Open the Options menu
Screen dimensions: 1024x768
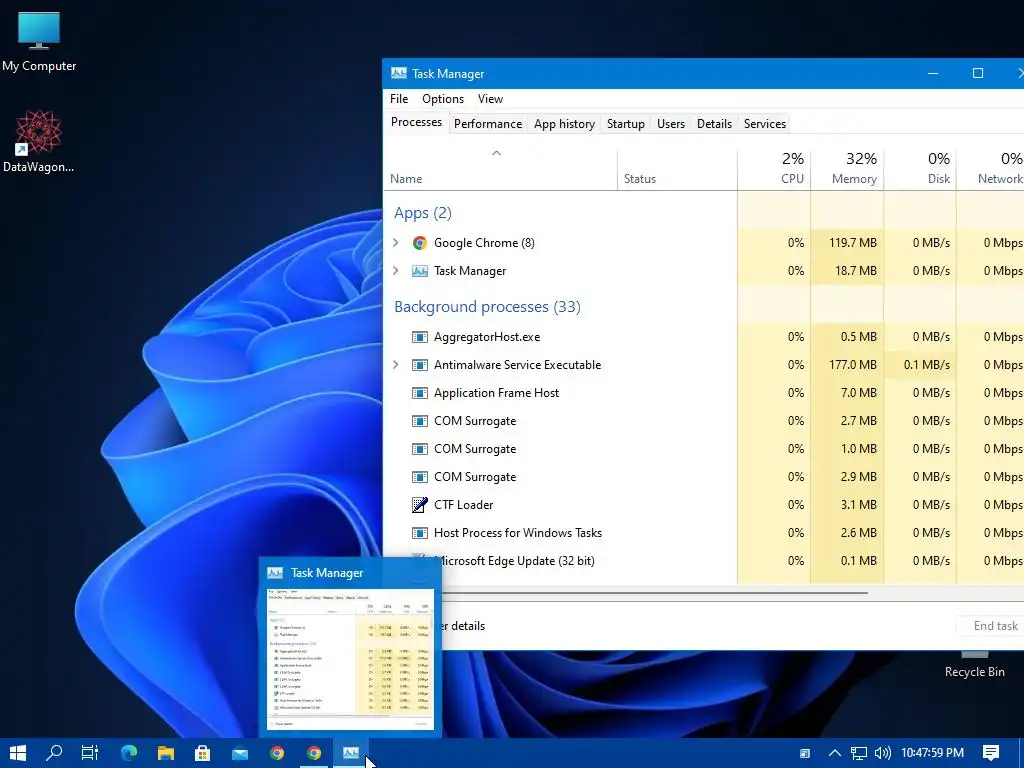click(443, 99)
